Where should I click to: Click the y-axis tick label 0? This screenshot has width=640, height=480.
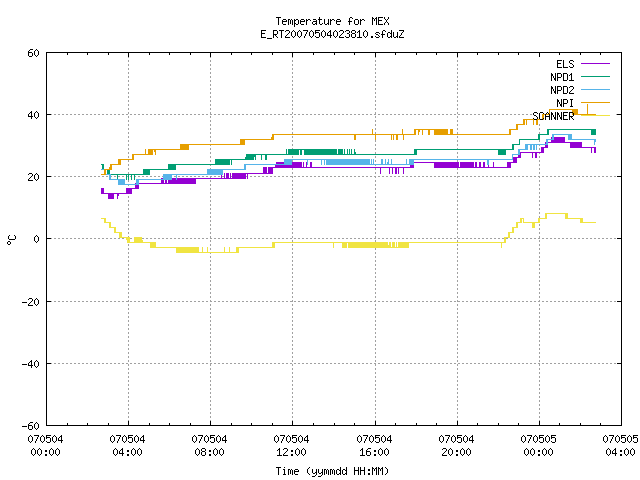click(x=37, y=239)
